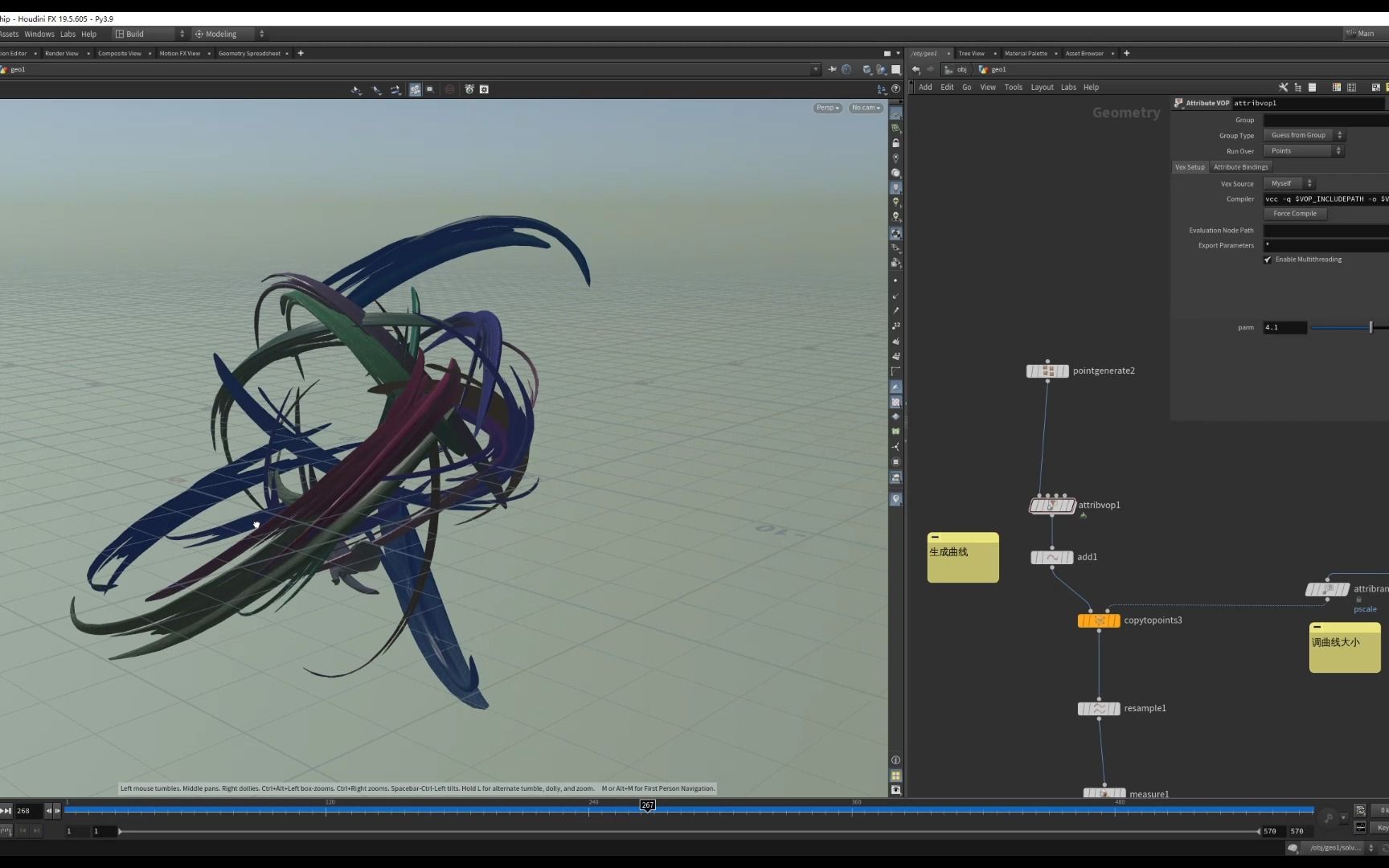This screenshot has height=868, width=1389.
Task: Click the highlighted geometry select mode icon
Action: (x=415, y=89)
